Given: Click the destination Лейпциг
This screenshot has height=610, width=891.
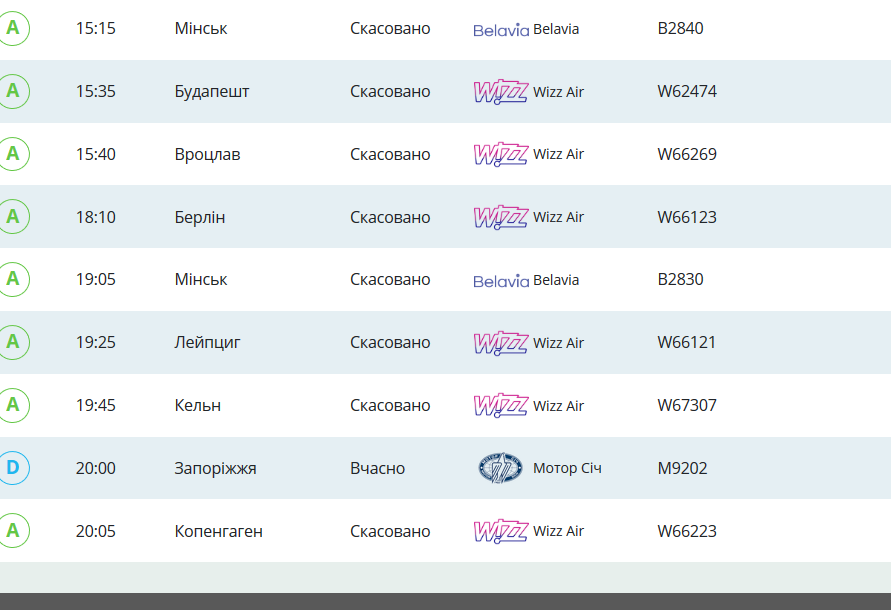Looking at the screenshot, I should tap(207, 342).
